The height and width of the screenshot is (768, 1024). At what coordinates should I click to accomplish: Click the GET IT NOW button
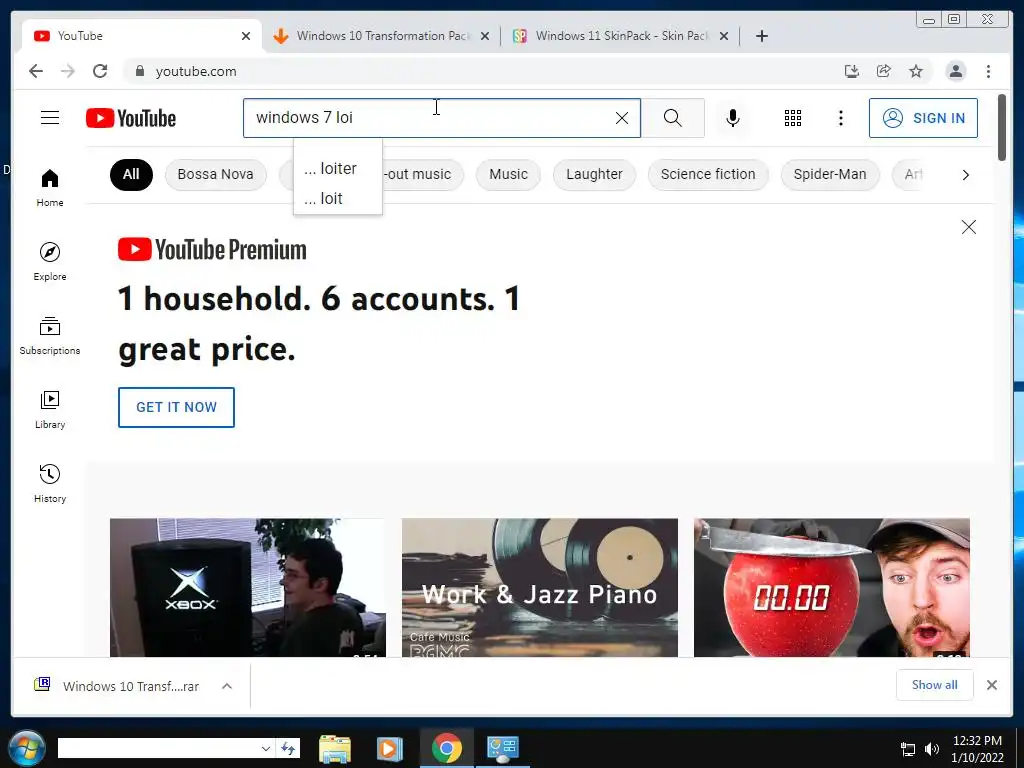(x=176, y=408)
